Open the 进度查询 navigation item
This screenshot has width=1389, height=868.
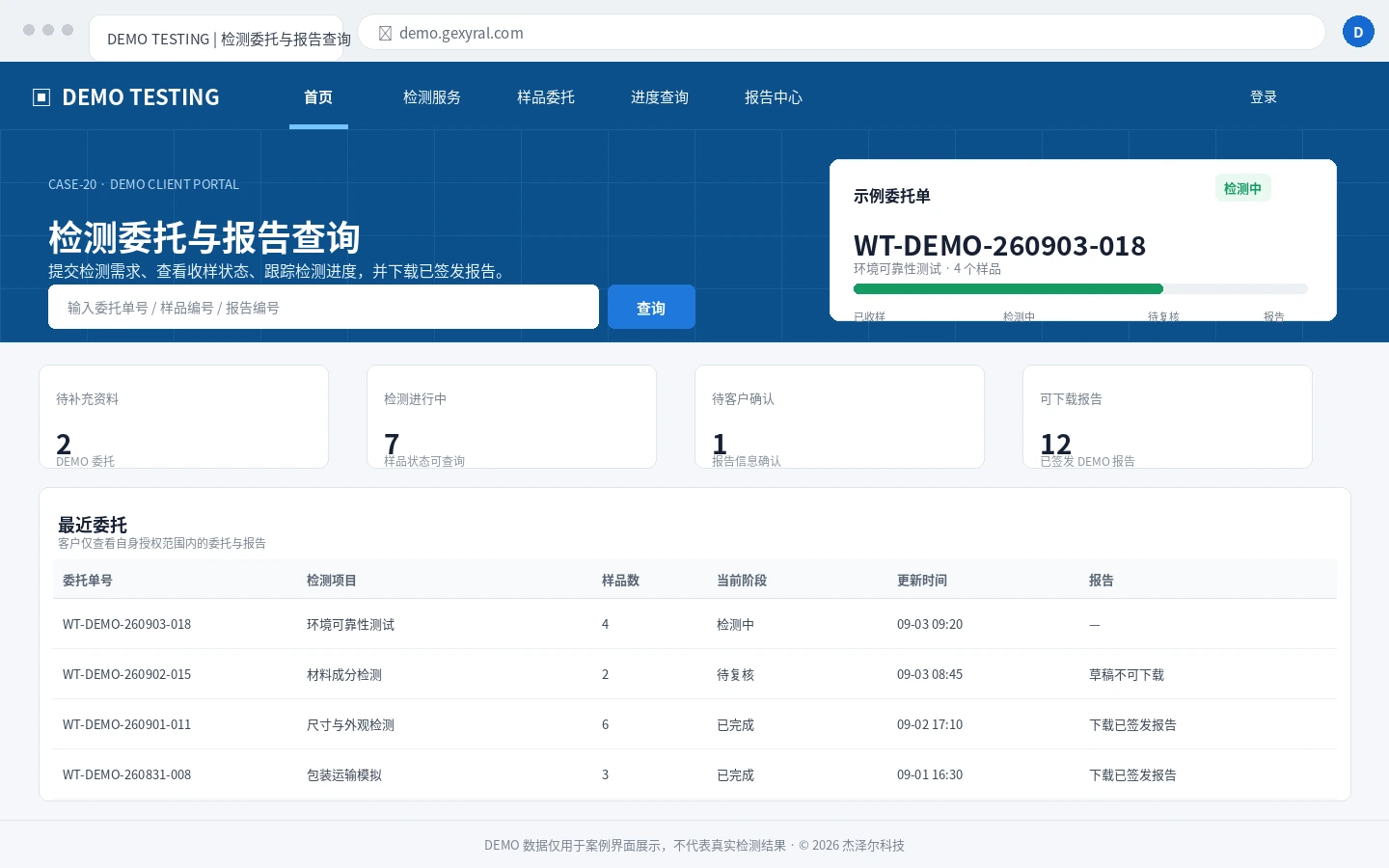pyautogui.click(x=660, y=97)
